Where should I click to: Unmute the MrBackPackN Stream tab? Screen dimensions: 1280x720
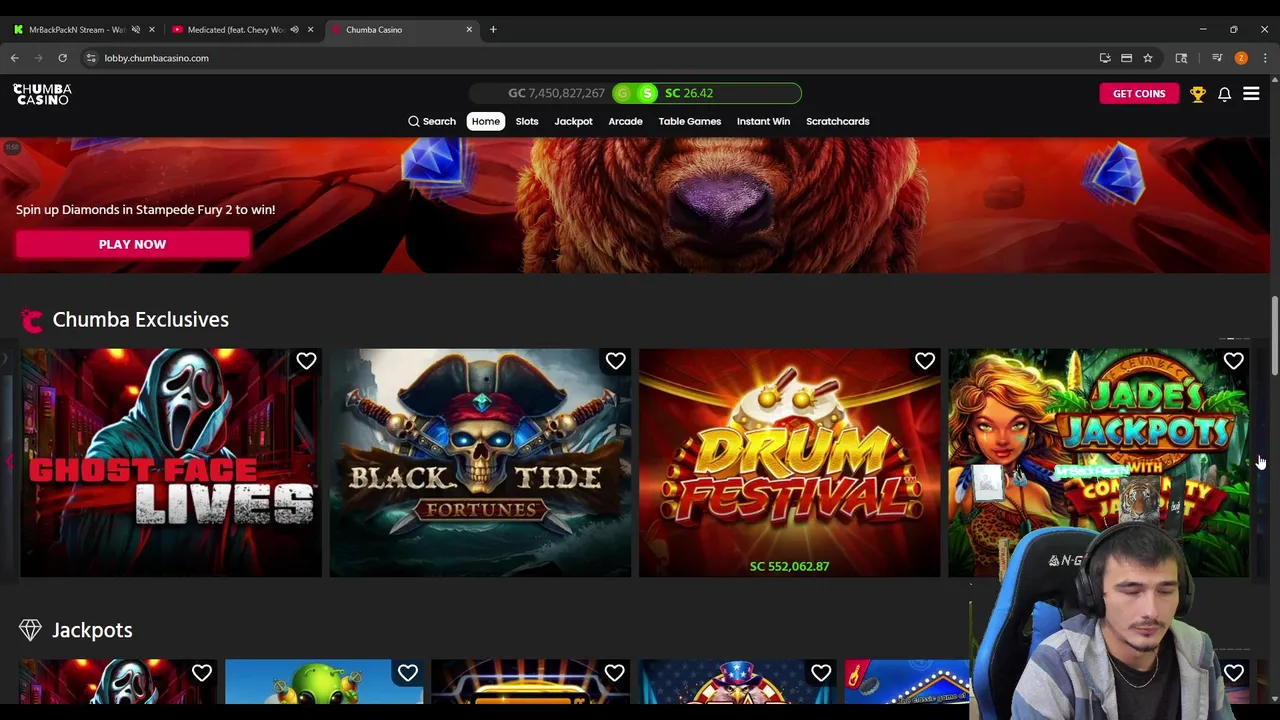[x=136, y=30]
